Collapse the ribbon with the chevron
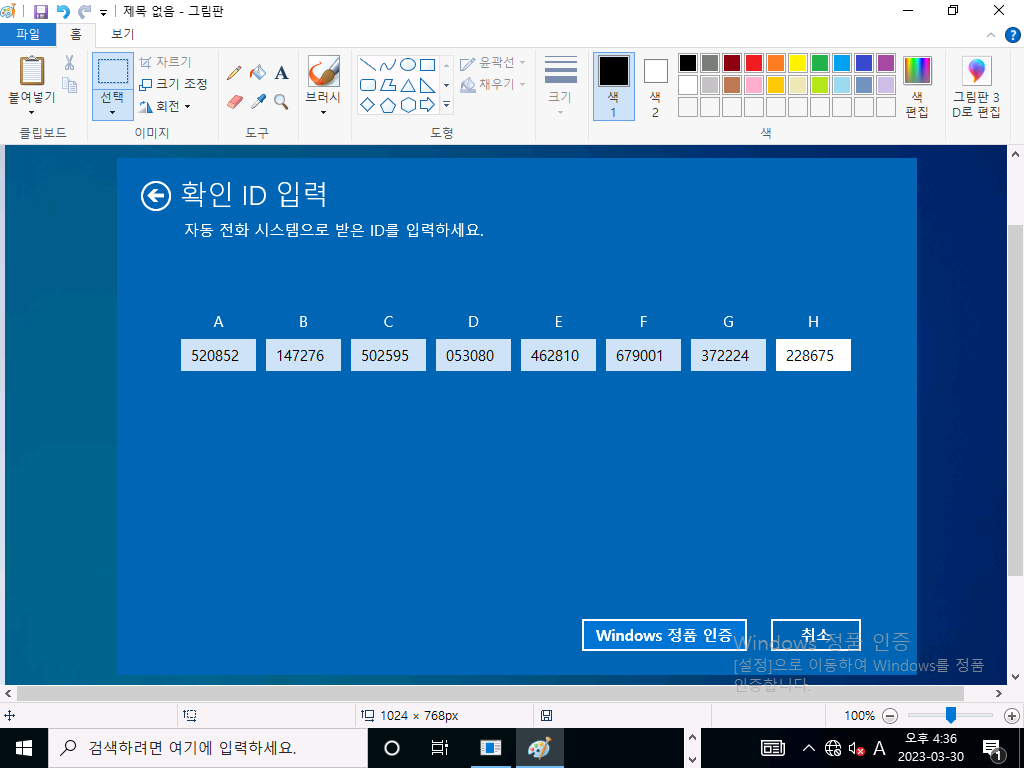The image size is (1024, 768). click(x=991, y=35)
